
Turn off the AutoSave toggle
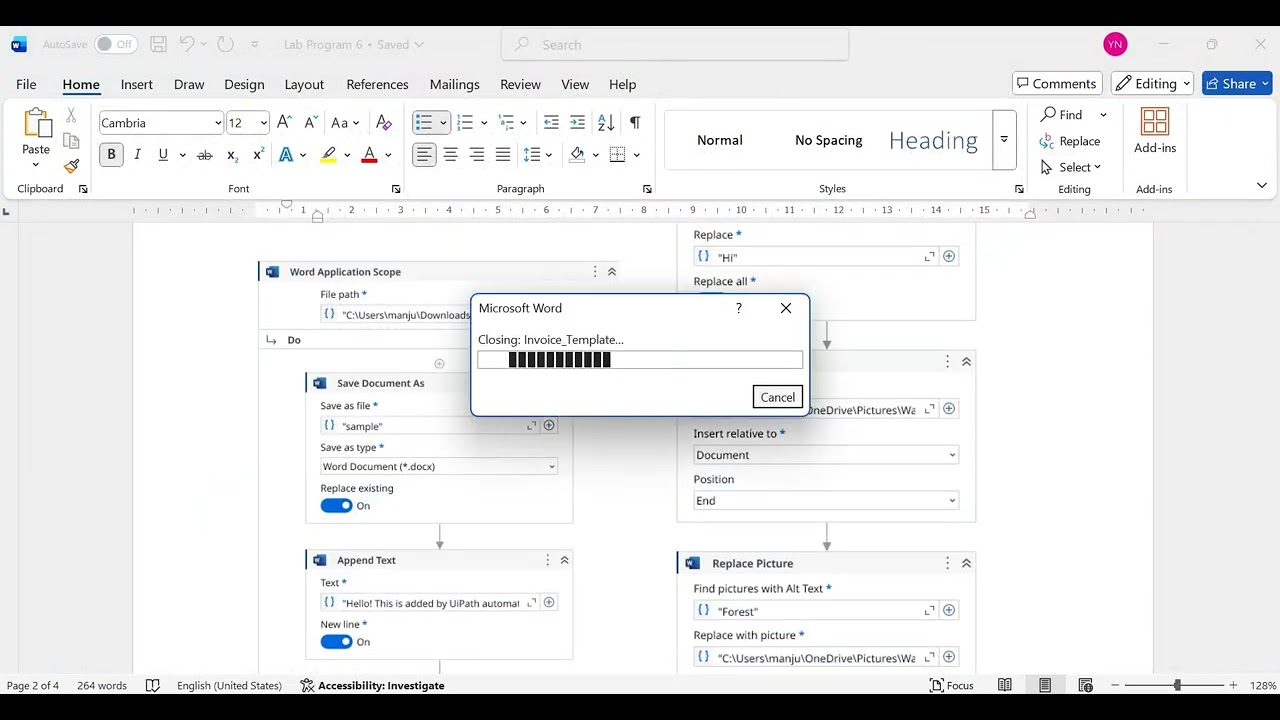tap(116, 44)
